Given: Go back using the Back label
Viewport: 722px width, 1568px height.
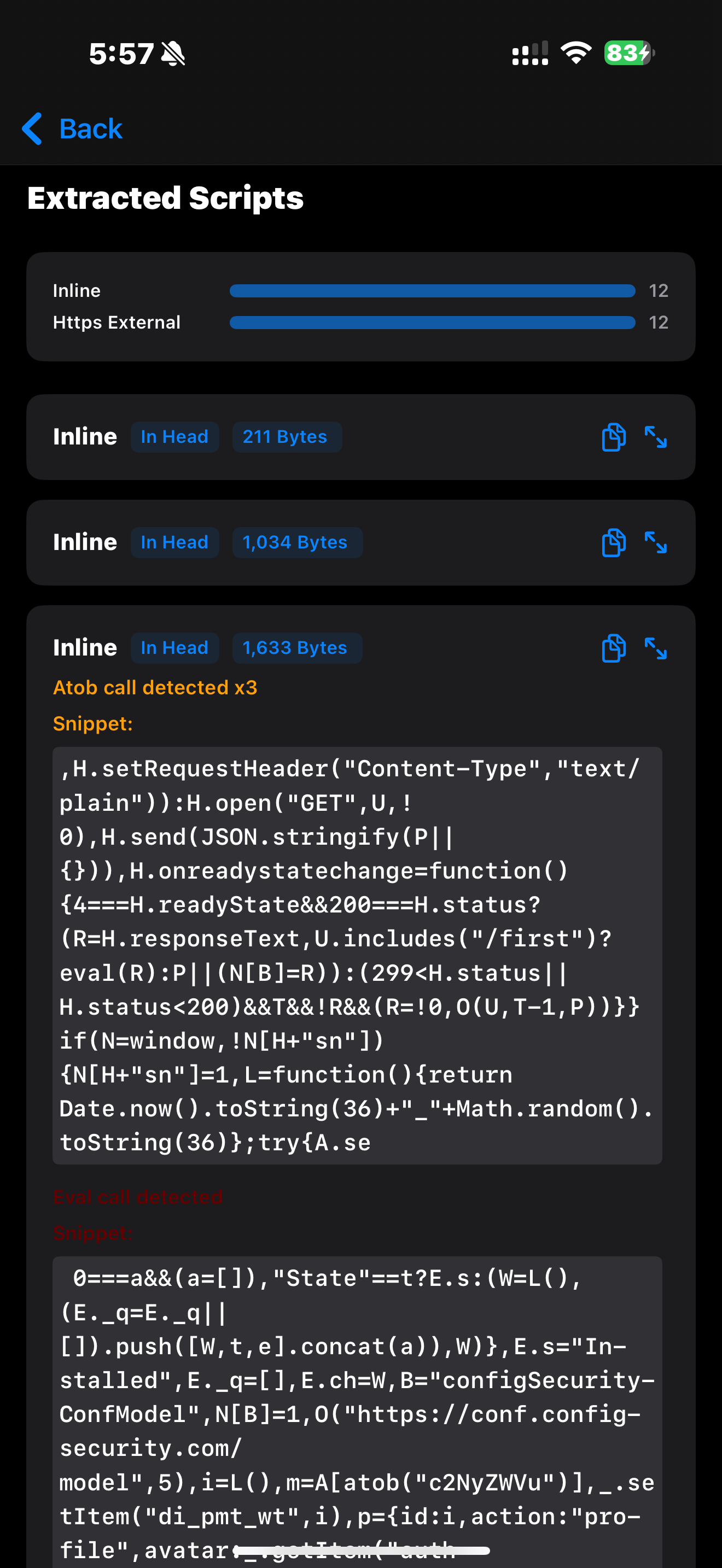Looking at the screenshot, I should [x=91, y=128].
